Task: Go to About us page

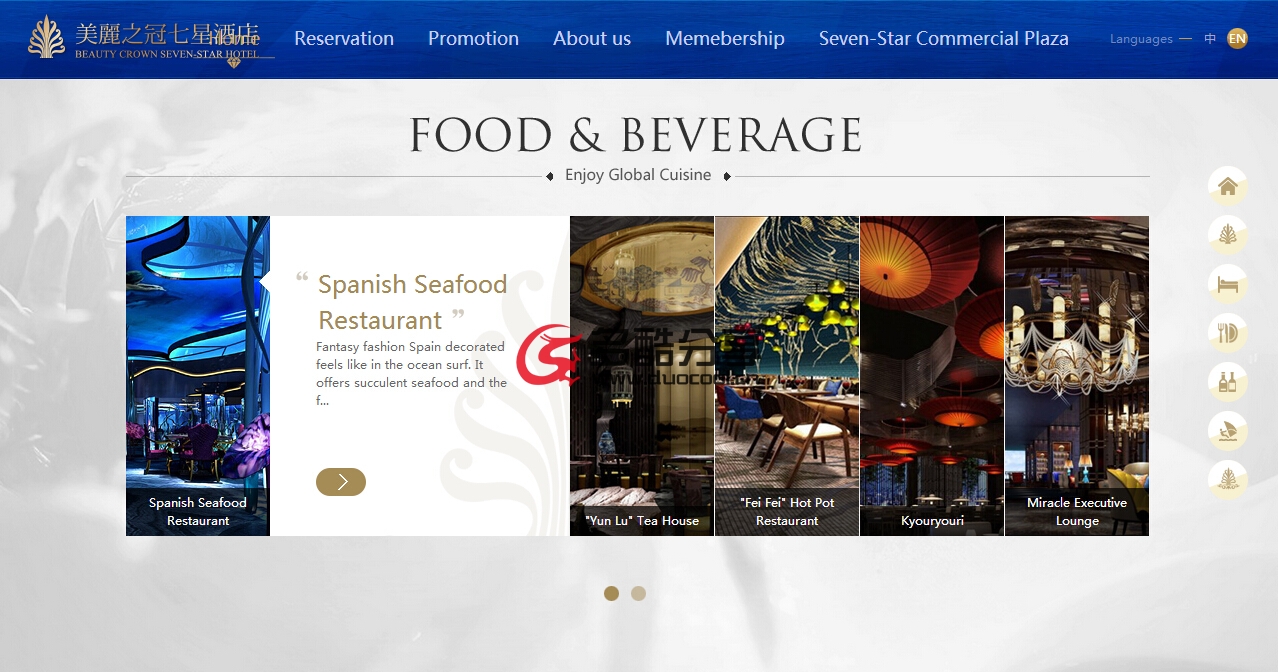Action: coord(592,38)
